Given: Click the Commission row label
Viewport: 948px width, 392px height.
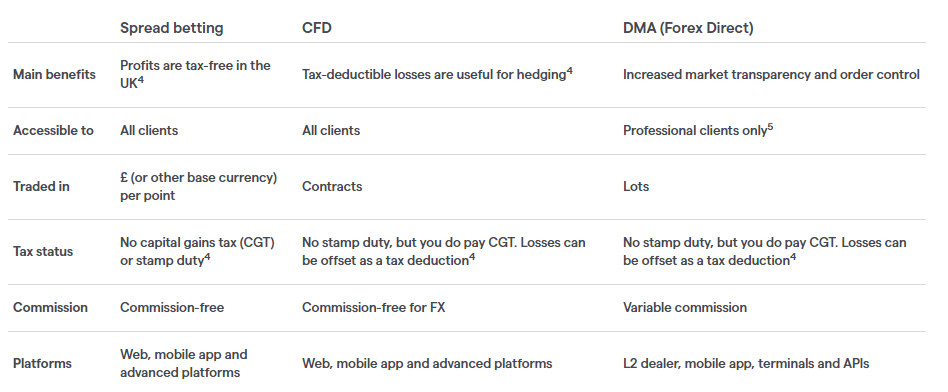Looking at the screenshot, I should tap(50, 307).
